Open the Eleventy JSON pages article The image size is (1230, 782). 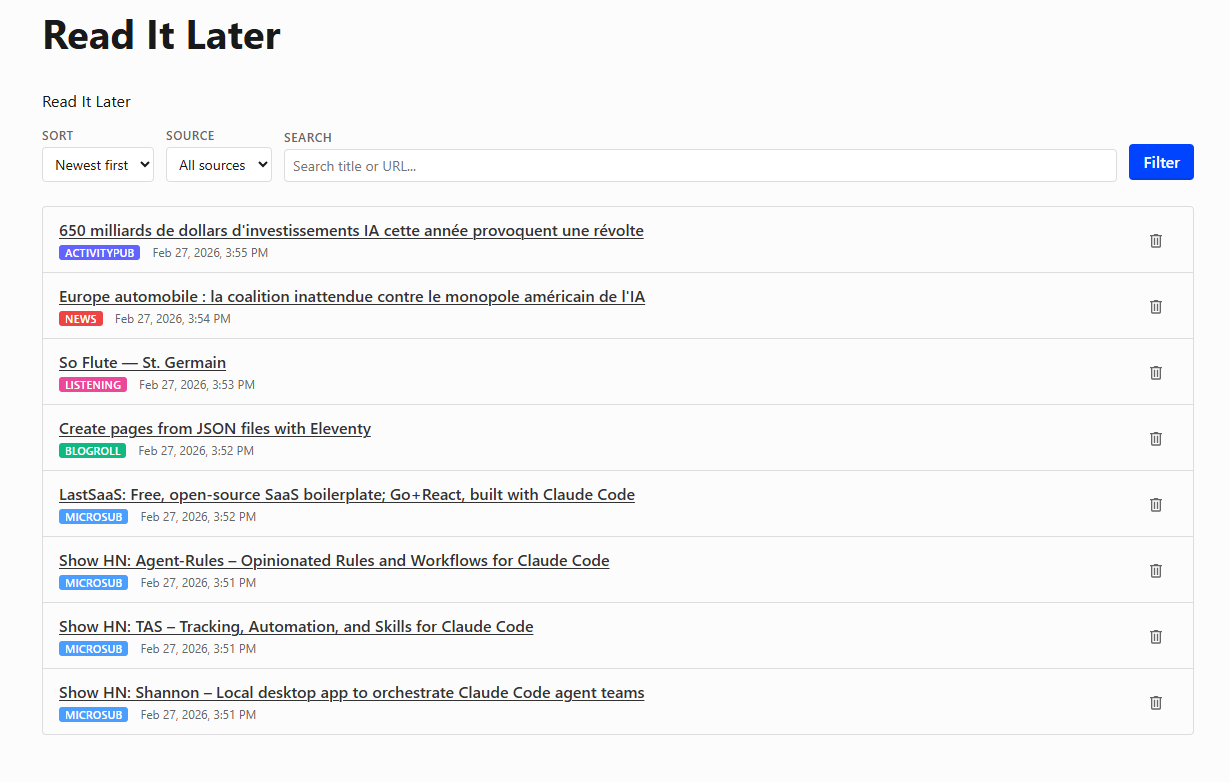coord(214,428)
